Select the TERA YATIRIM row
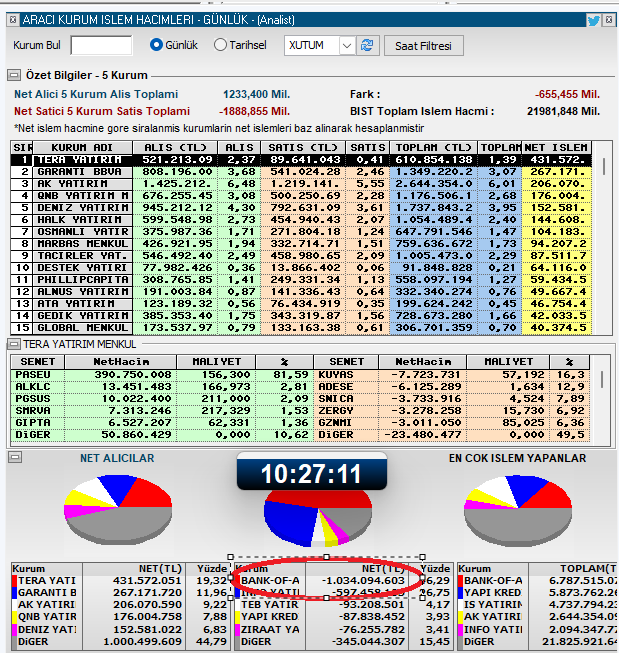This screenshot has width=619, height=653. (x=301, y=160)
